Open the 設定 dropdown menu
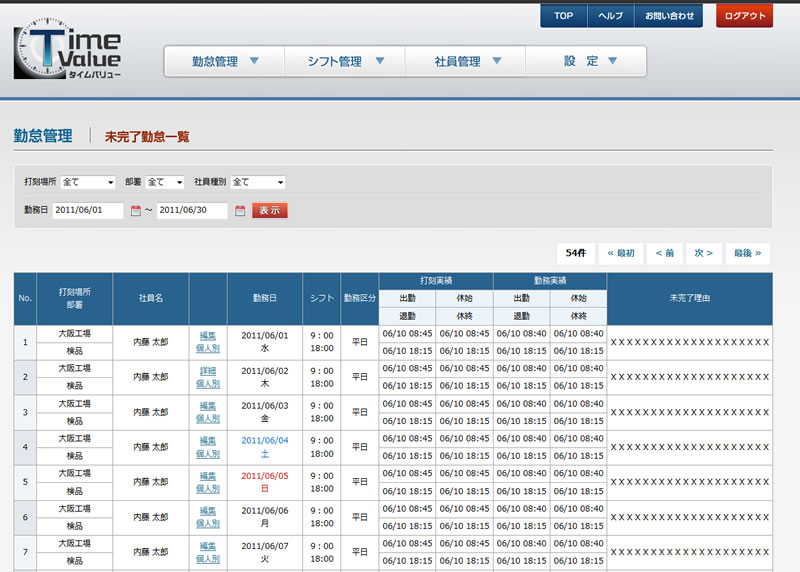Screen dimensions: 800x572 [x=586, y=61]
